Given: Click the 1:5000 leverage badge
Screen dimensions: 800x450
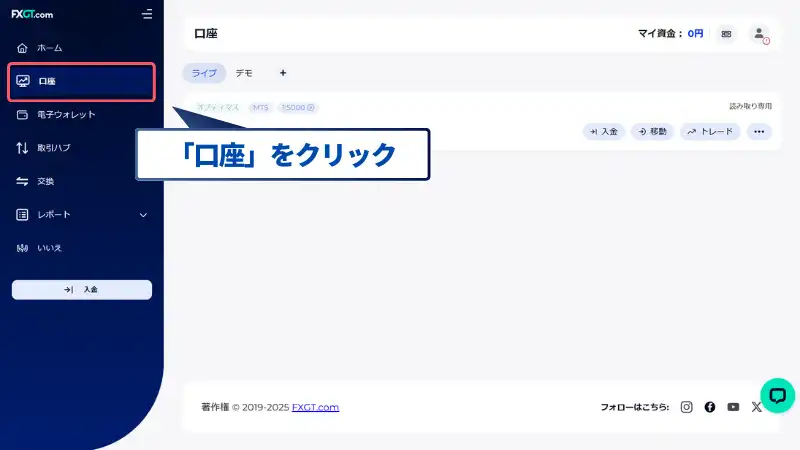Looking at the screenshot, I should pyautogui.click(x=298, y=108).
